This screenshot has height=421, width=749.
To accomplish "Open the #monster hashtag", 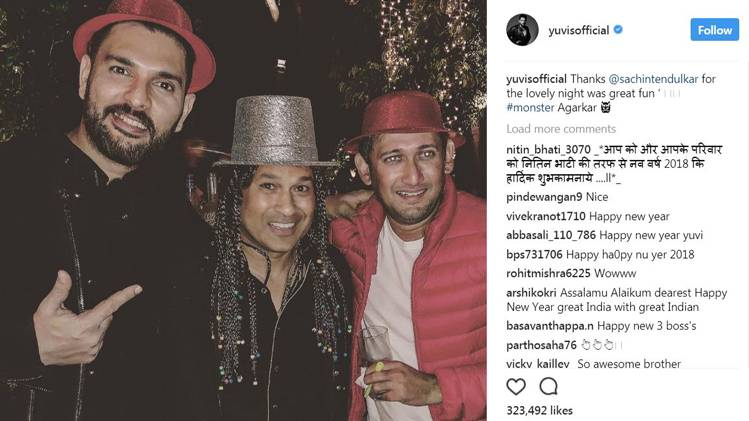I will 530,108.
